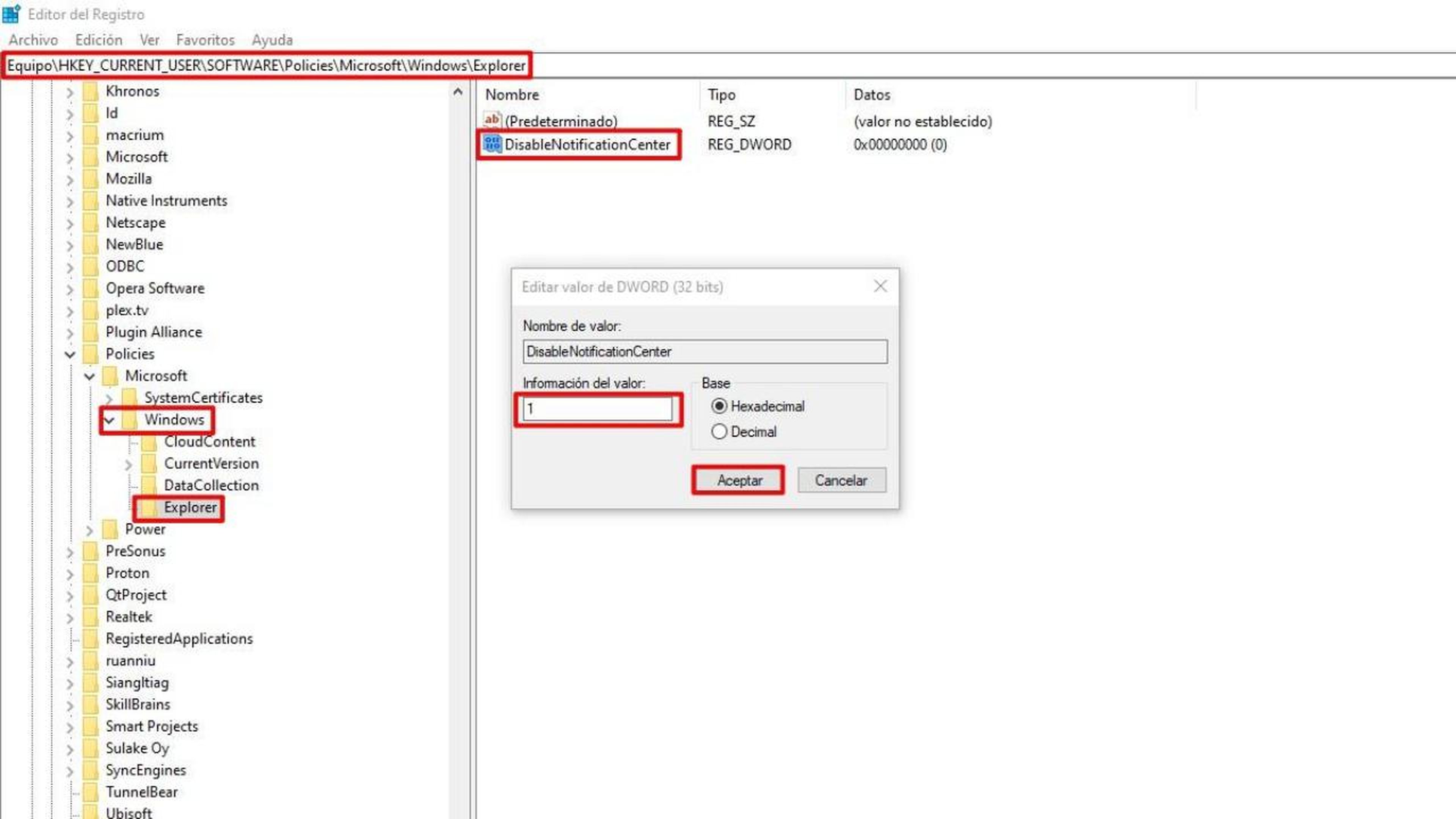The image size is (1456, 819).
Task: Click the Policies folder icon
Action: [x=91, y=354]
